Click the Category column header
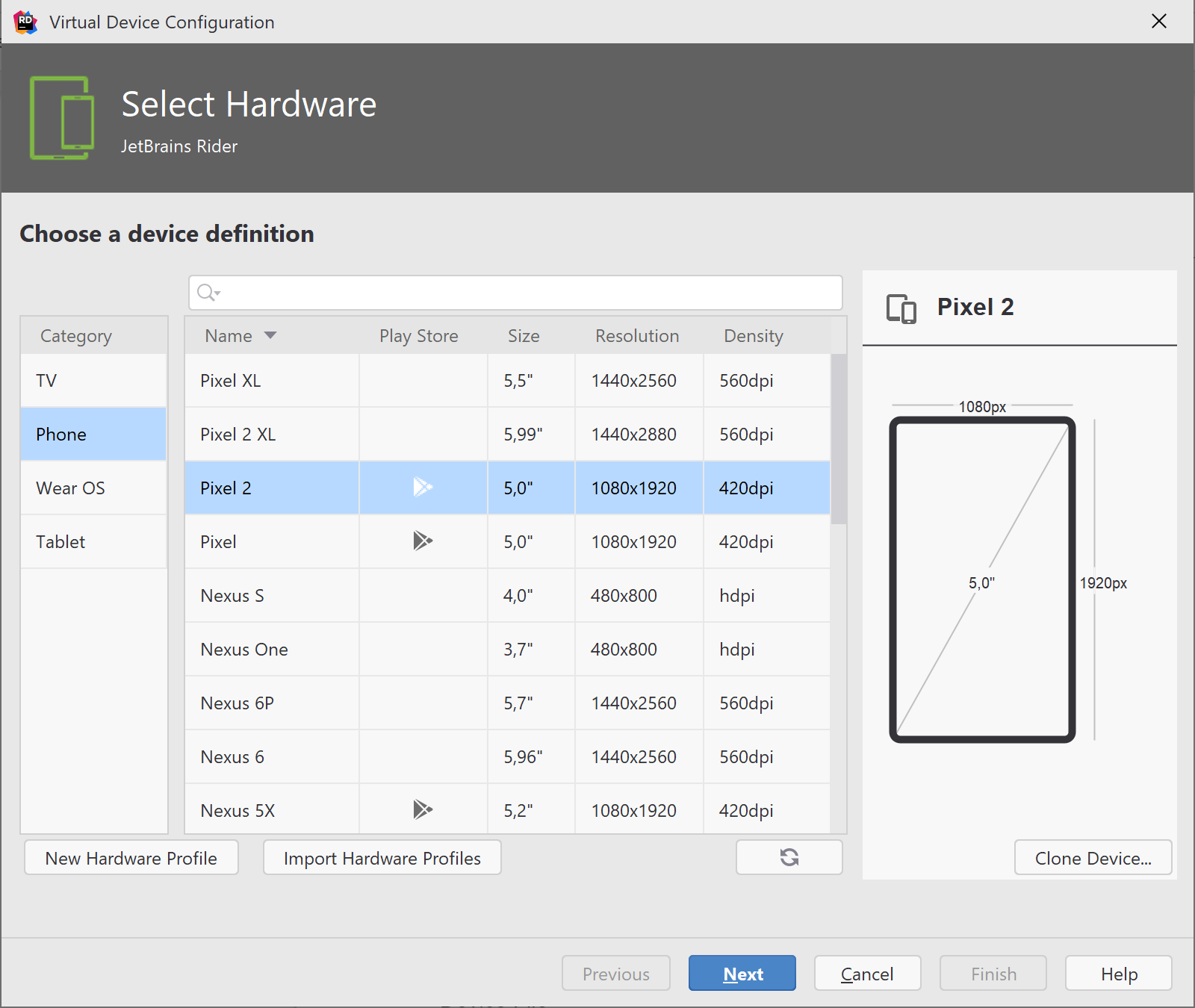1195x1008 pixels. [x=76, y=336]
